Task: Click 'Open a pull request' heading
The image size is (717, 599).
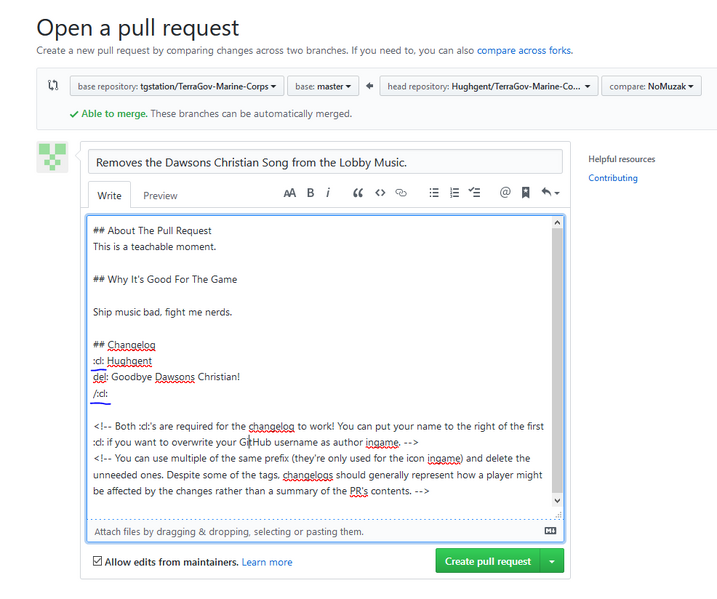Action: pos(138,27)
